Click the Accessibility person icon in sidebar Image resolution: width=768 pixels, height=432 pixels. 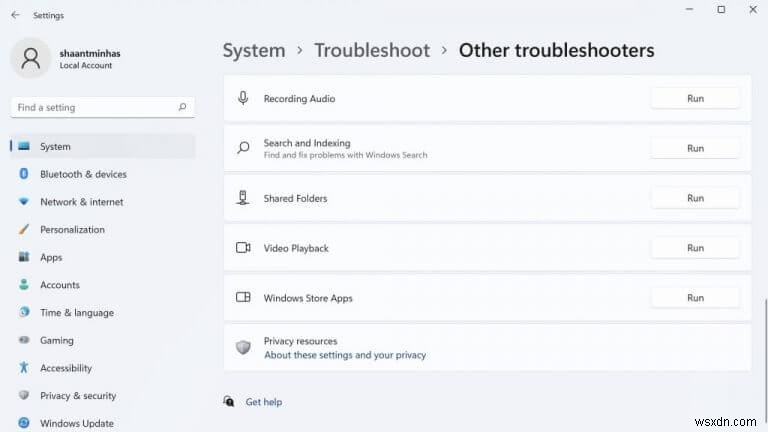click(x=24, y=368)
